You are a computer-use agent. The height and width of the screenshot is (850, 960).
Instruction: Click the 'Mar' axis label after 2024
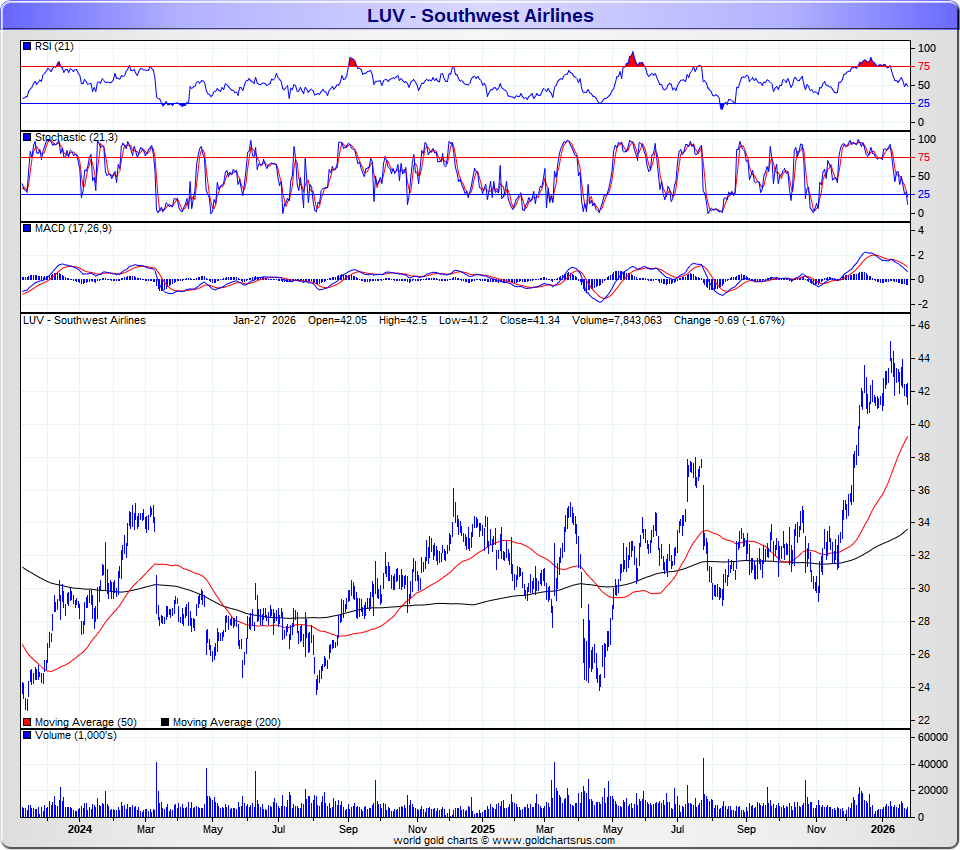[146, 829]
